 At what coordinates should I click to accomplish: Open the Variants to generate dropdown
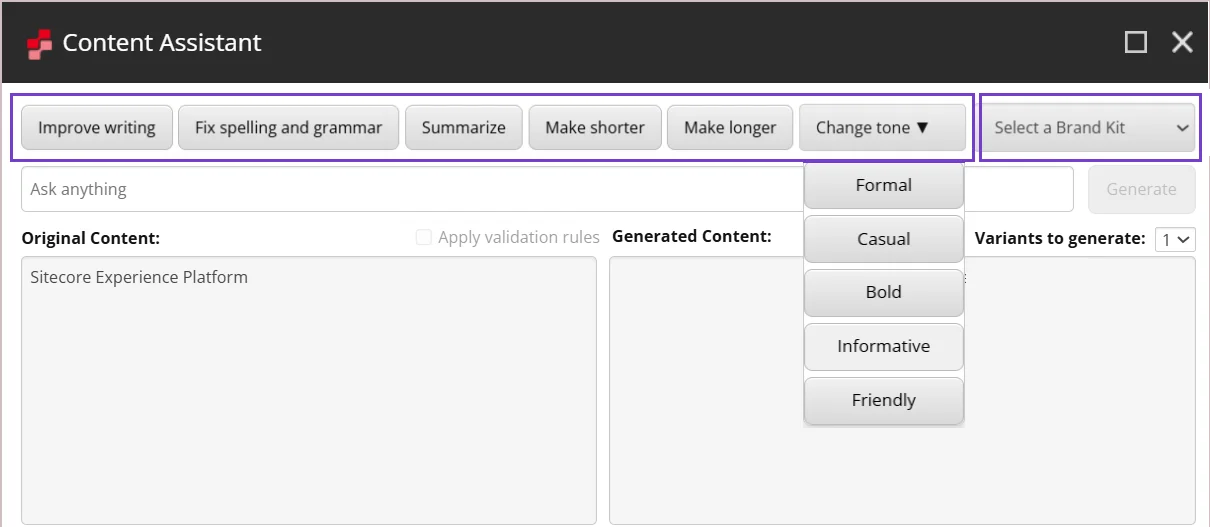click(x=1175, y=239)
